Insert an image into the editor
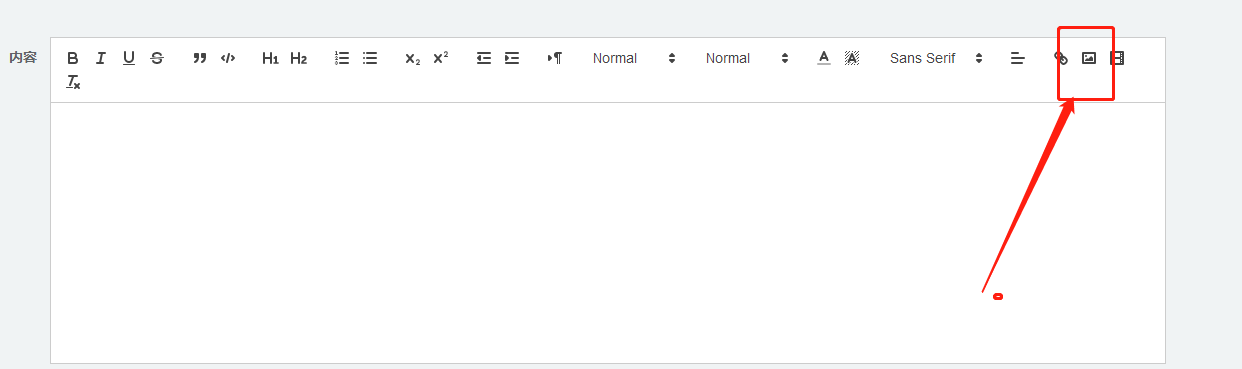Viewport: 1242px width, 369px height. [1089, 58]
